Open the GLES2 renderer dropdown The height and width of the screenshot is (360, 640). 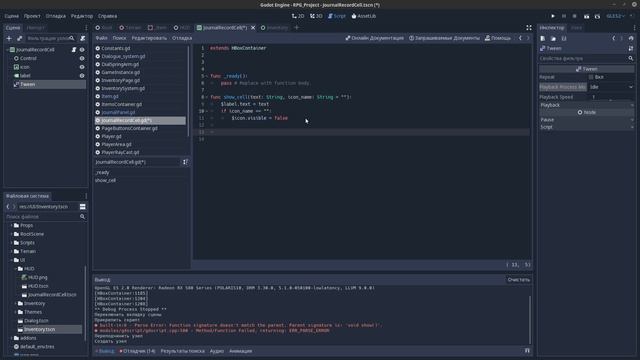click(616, 16)
